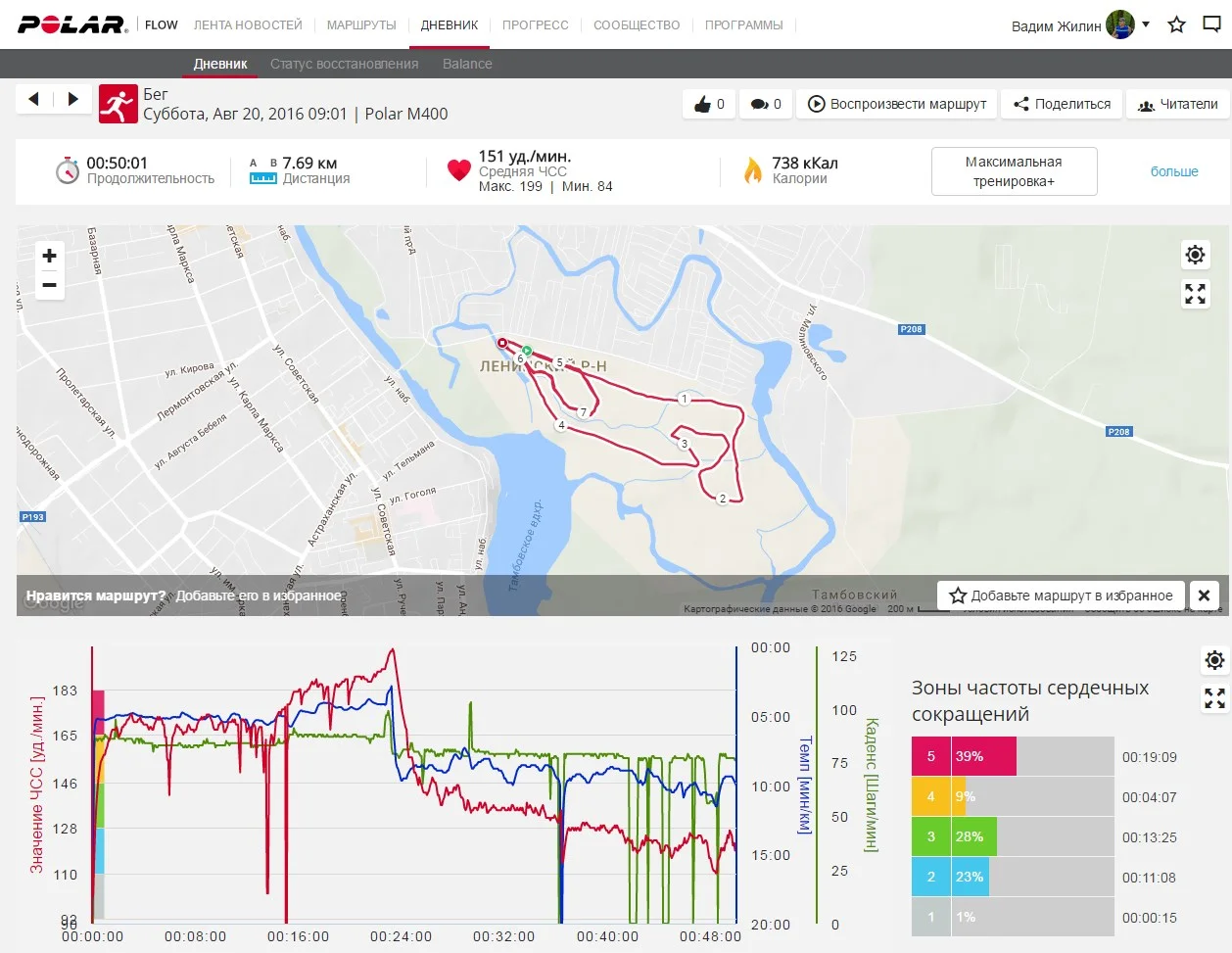Click heart rate zone 4 bar (9%)
The image size is (1232, 953).
click(x=1013, y=796)
